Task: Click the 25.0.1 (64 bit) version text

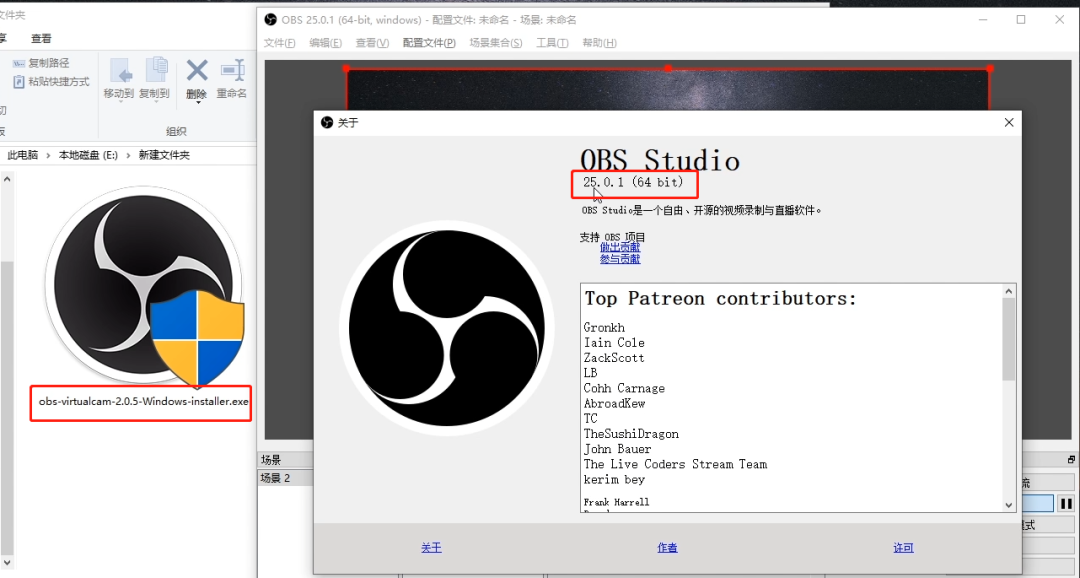Action: 633,183
